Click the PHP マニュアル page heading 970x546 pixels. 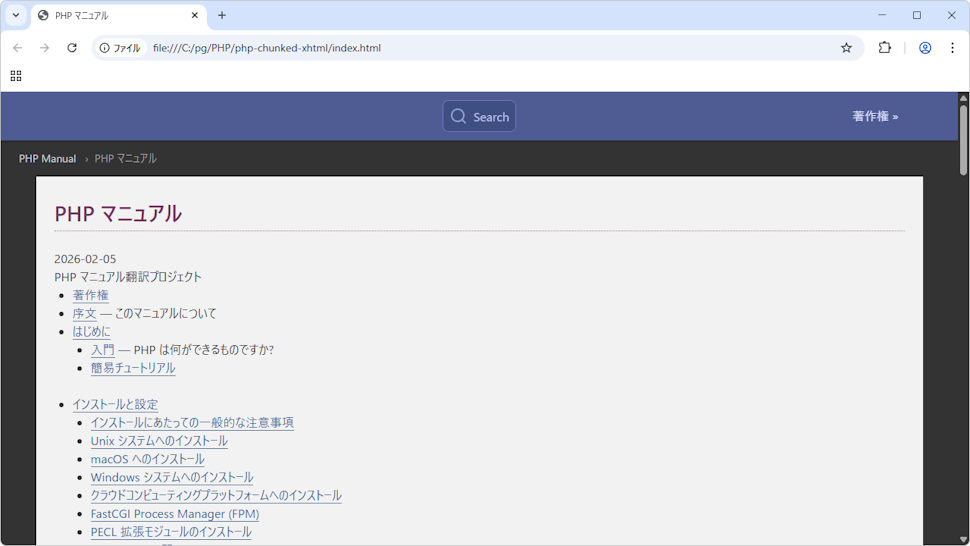[x=118, y=214]
